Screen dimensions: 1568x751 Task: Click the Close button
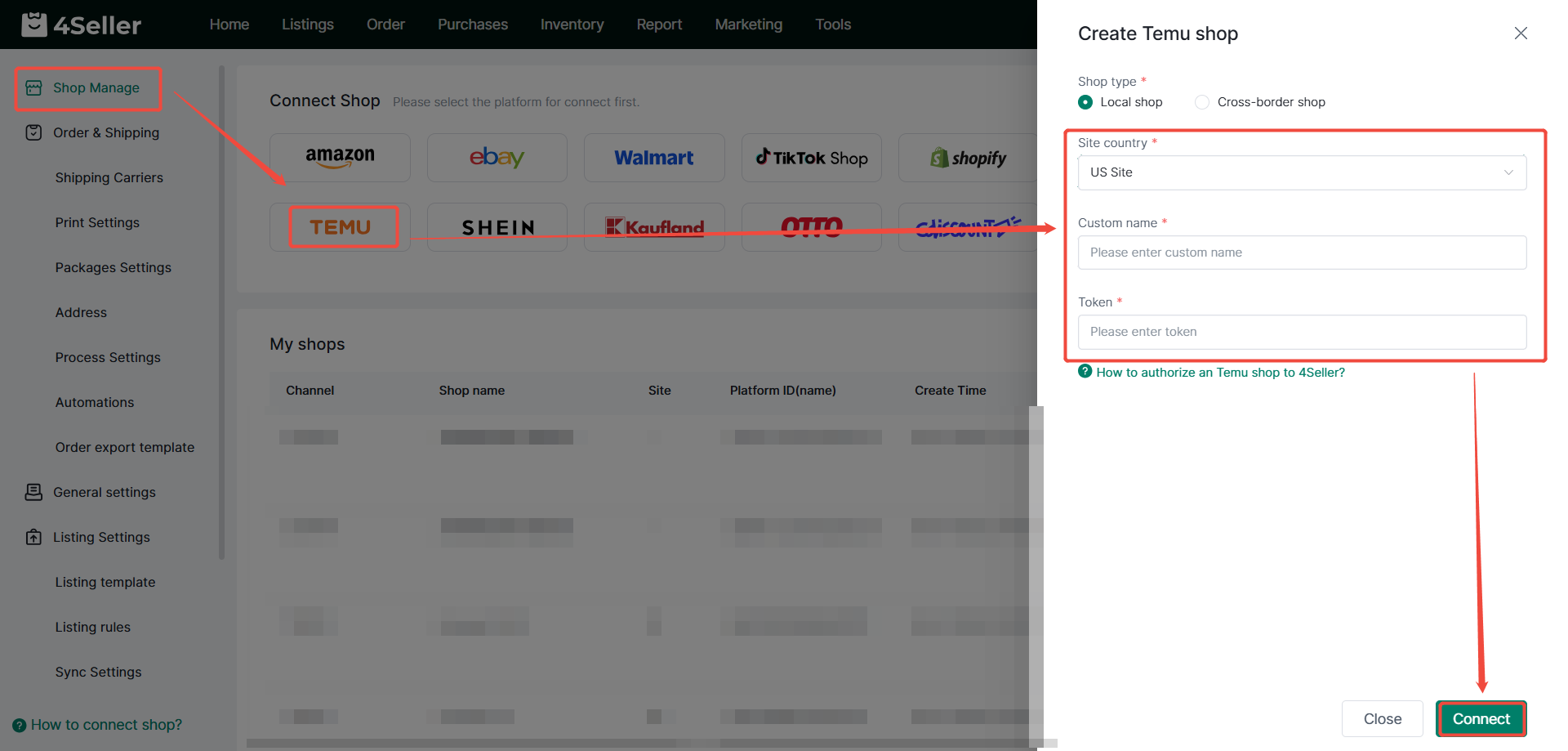tap(1382, 719)
